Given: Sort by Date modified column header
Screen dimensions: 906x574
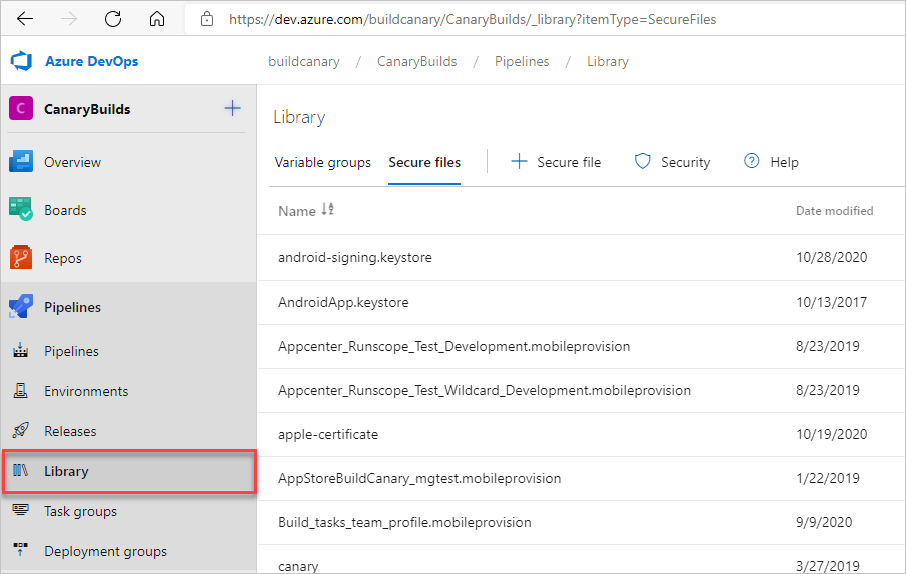Looking at the screenshot, I should pos(834,211).
